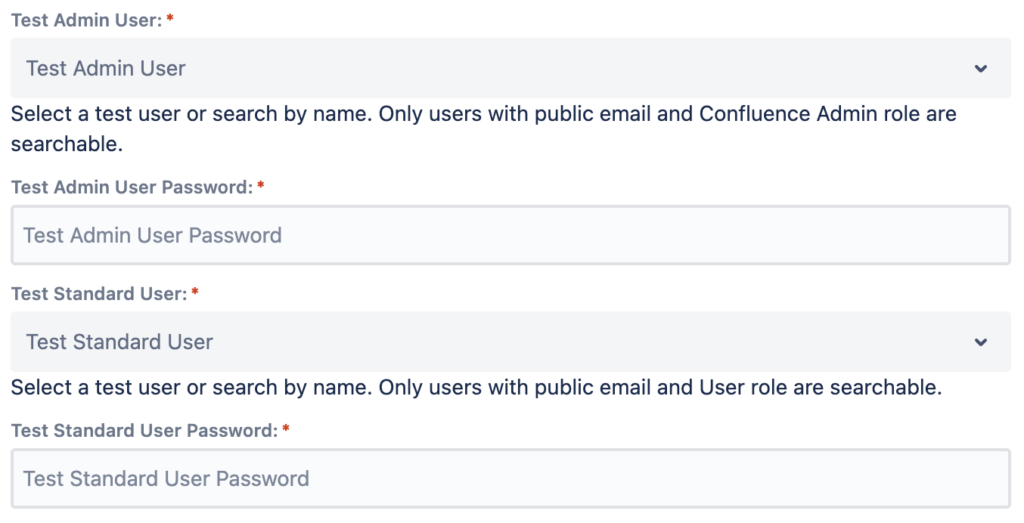
Task: Click the red asterisk beside Test Standard User label
Action: click(195, 293)
